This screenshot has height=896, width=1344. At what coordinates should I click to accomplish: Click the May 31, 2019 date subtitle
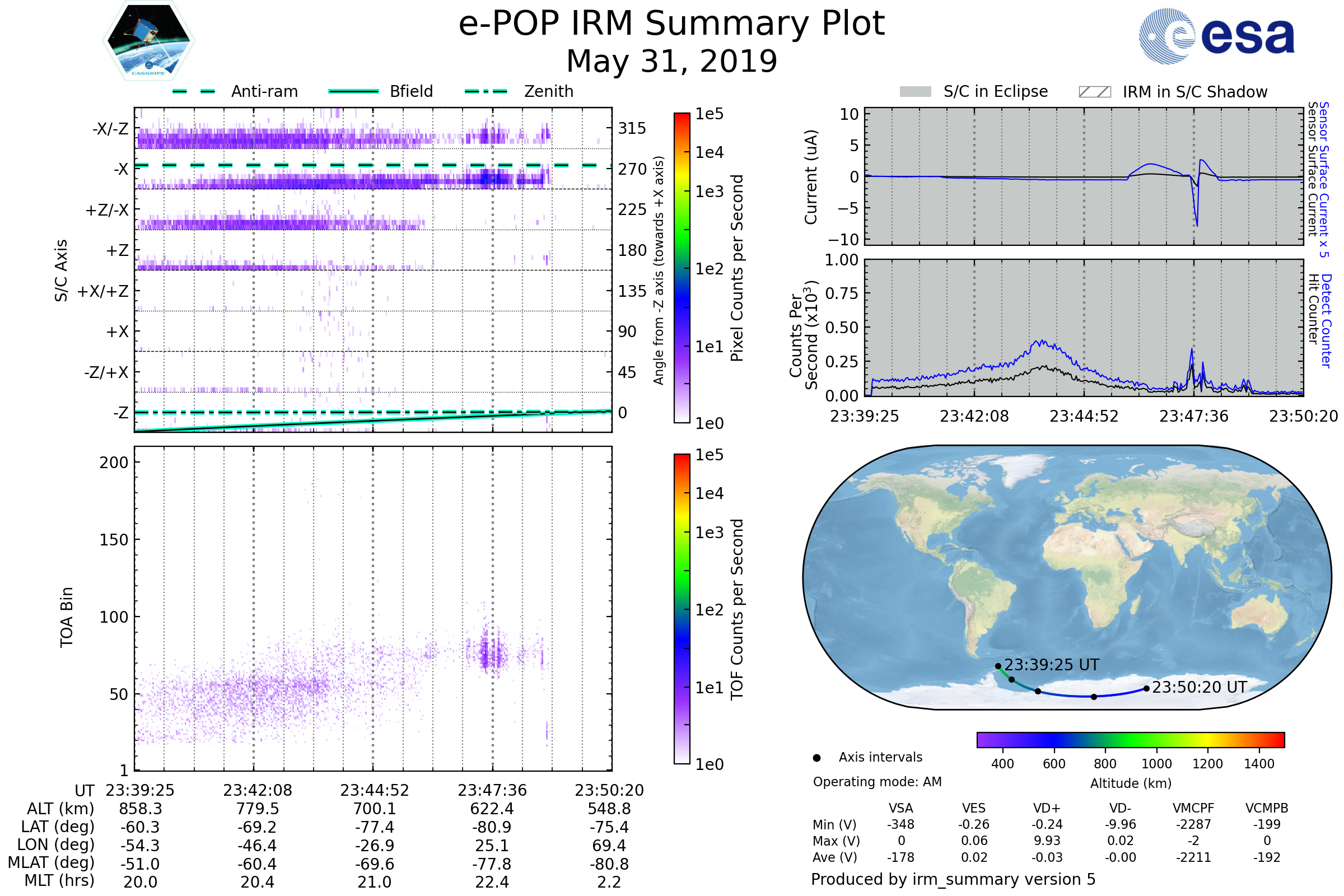[x=671, y=61]
